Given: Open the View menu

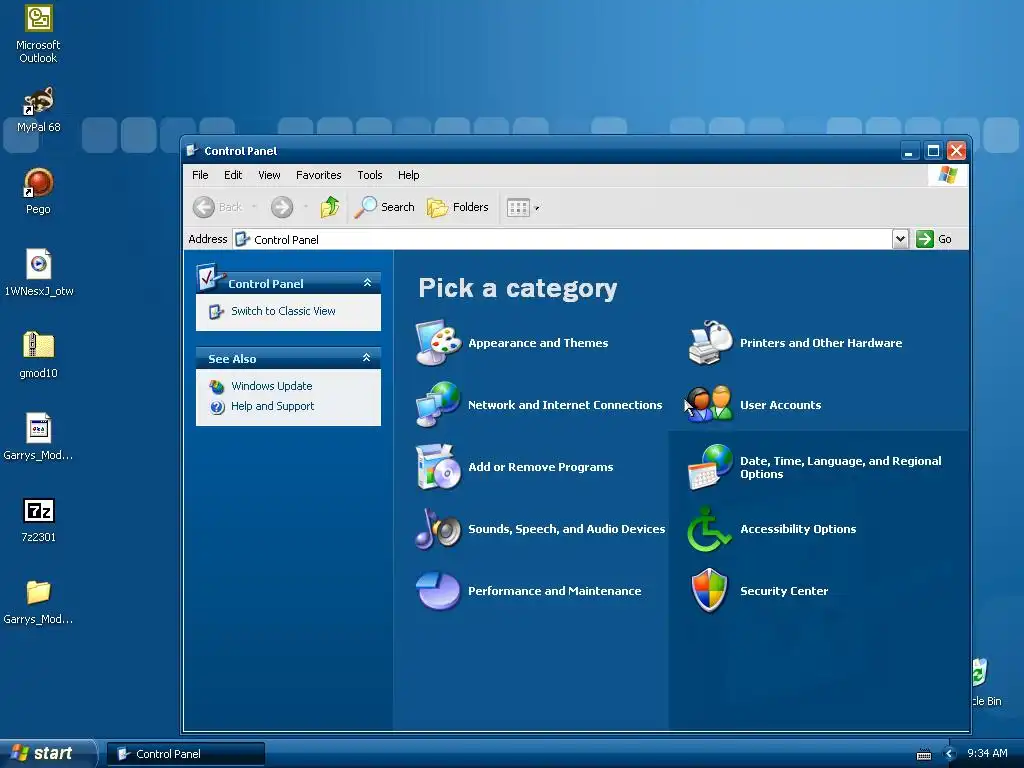Looking at the screenshot, I should [269, 175].
